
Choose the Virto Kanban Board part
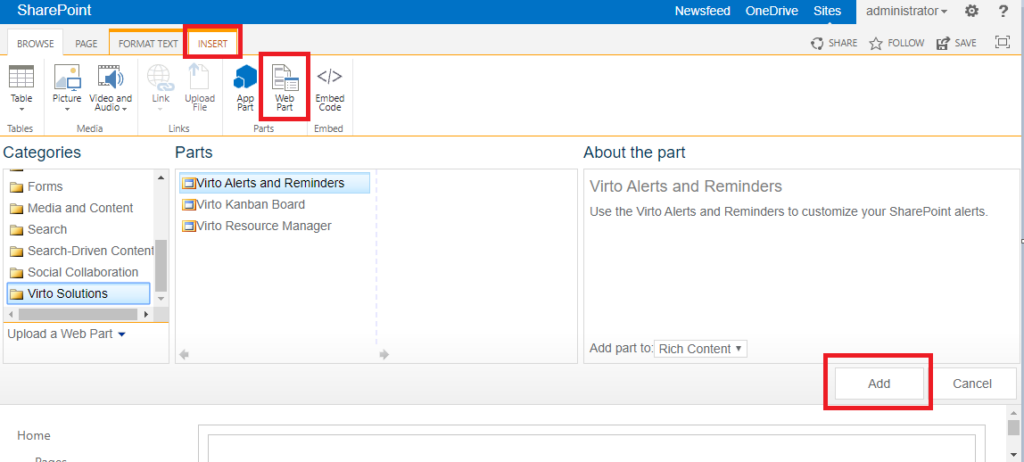click(244, 205)
